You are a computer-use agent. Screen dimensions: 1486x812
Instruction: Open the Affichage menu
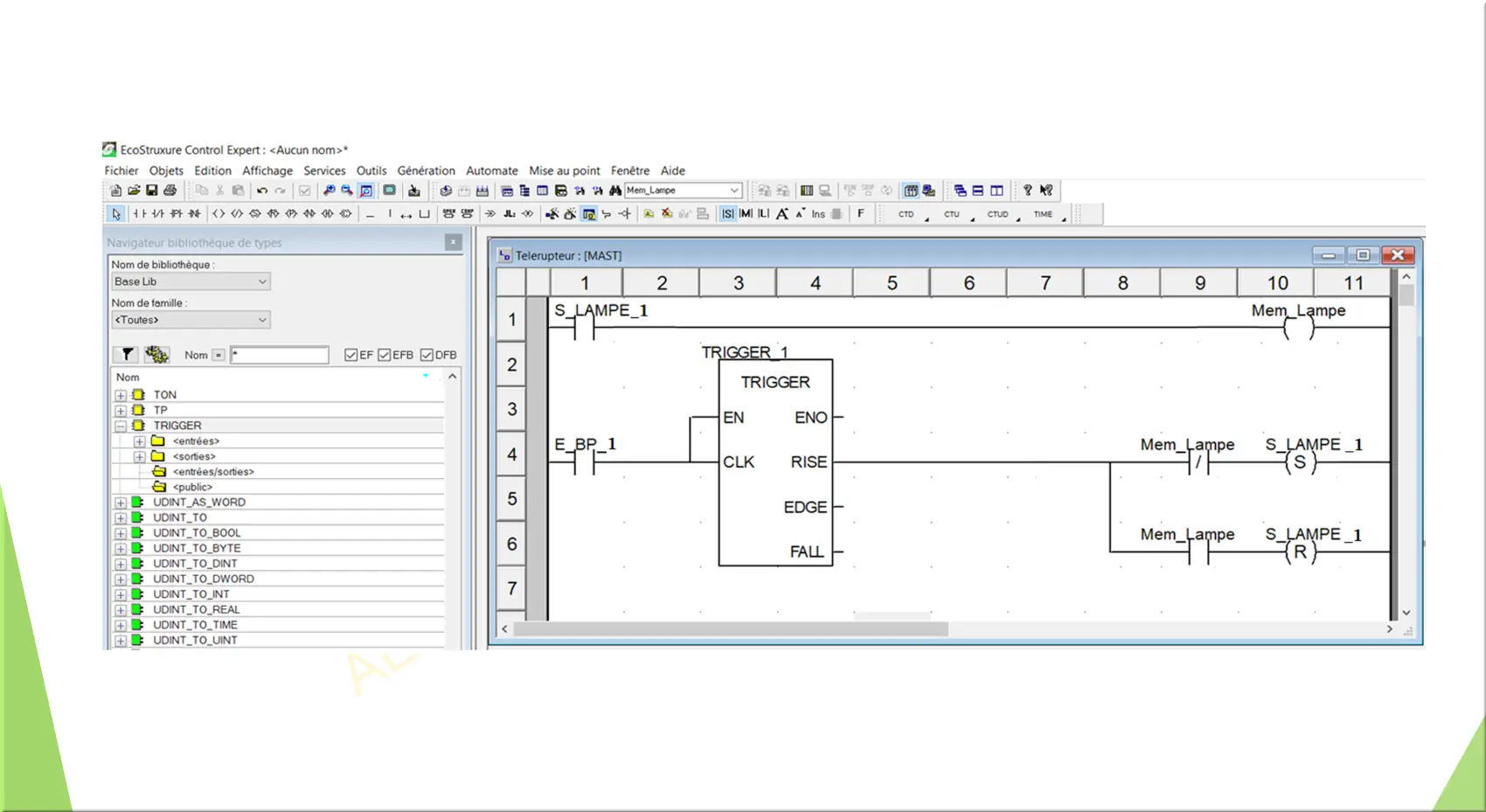point(267,170)
